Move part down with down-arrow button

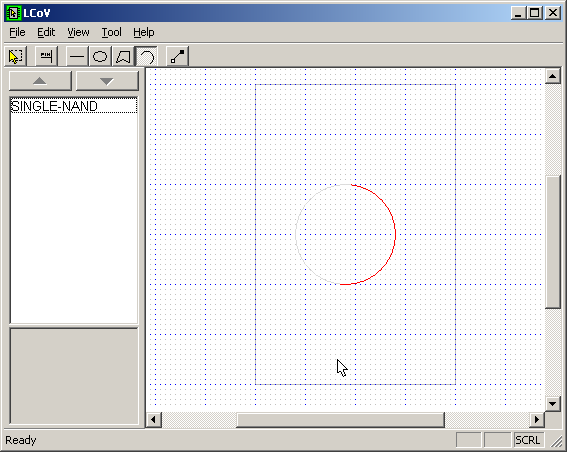tap(107, 81)
